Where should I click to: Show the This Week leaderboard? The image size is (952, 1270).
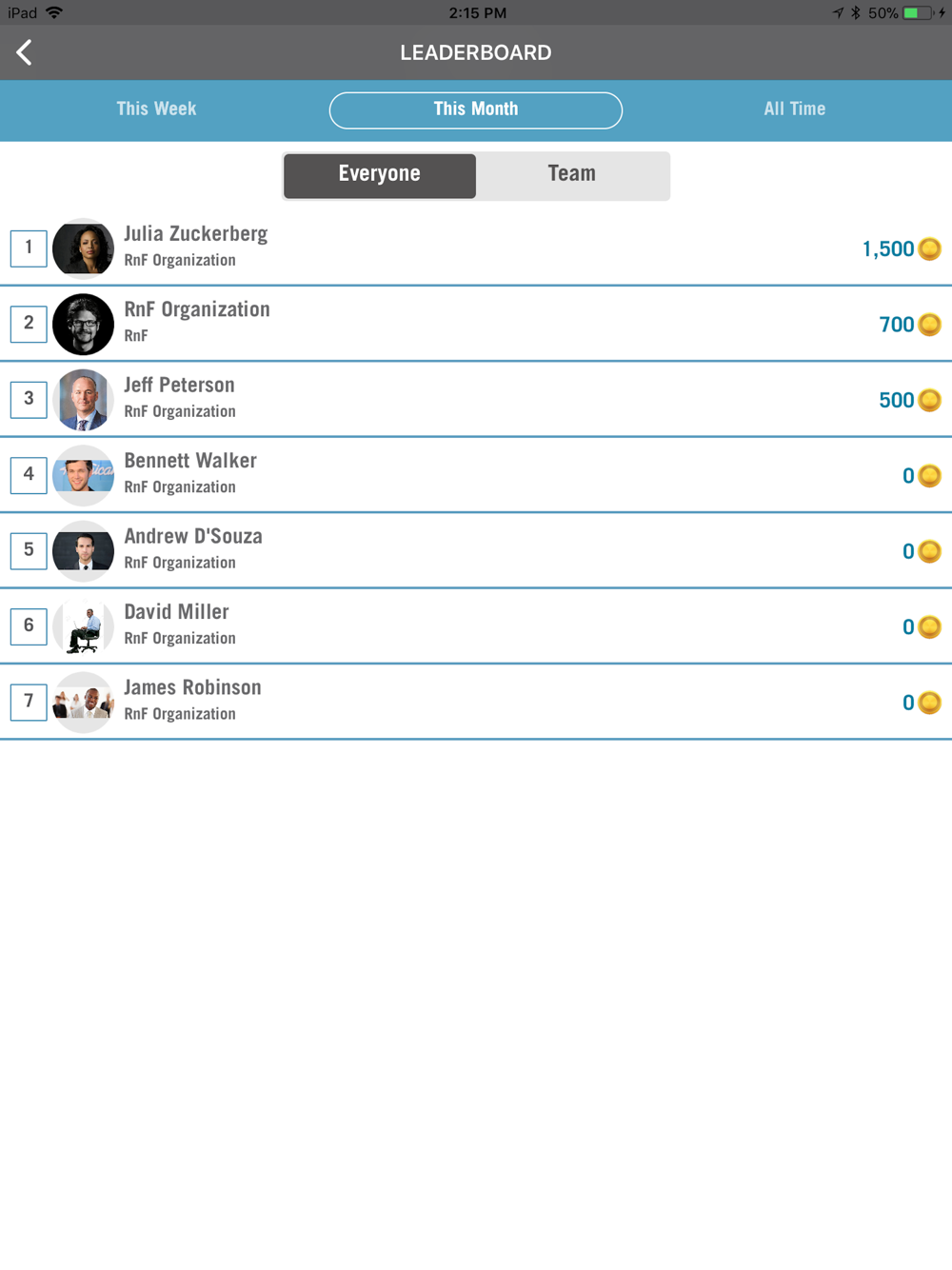pyautogui.click(x=156, y=109)
